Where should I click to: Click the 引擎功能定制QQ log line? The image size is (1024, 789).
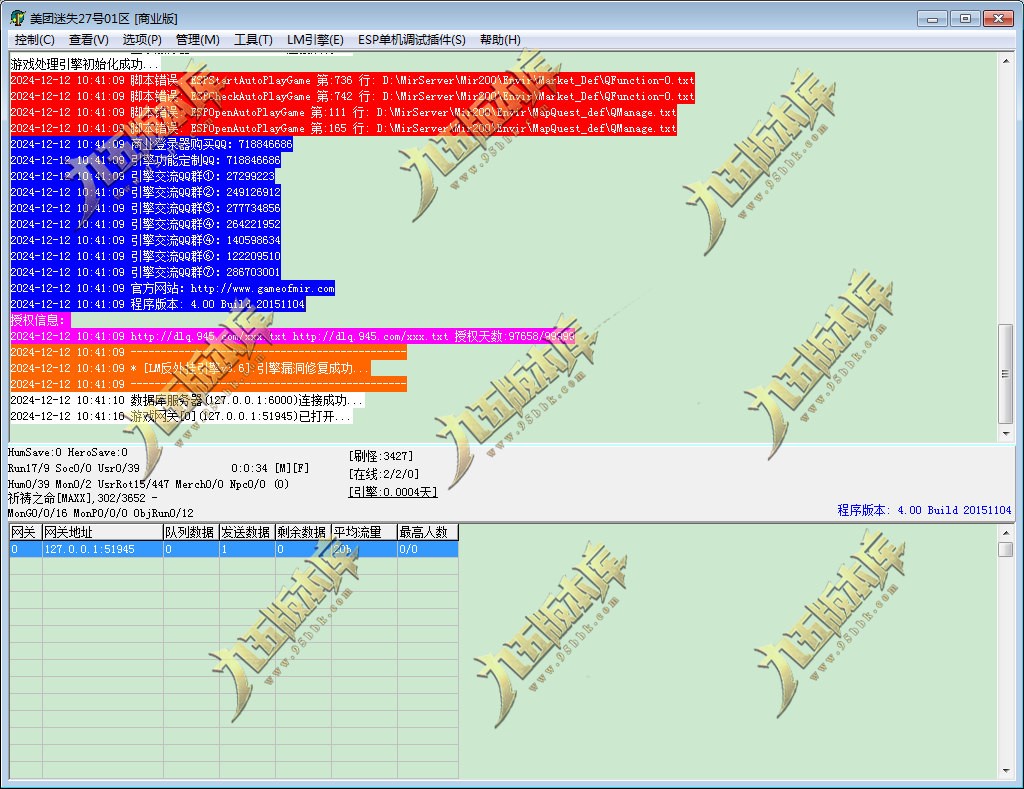click(146, 160)
